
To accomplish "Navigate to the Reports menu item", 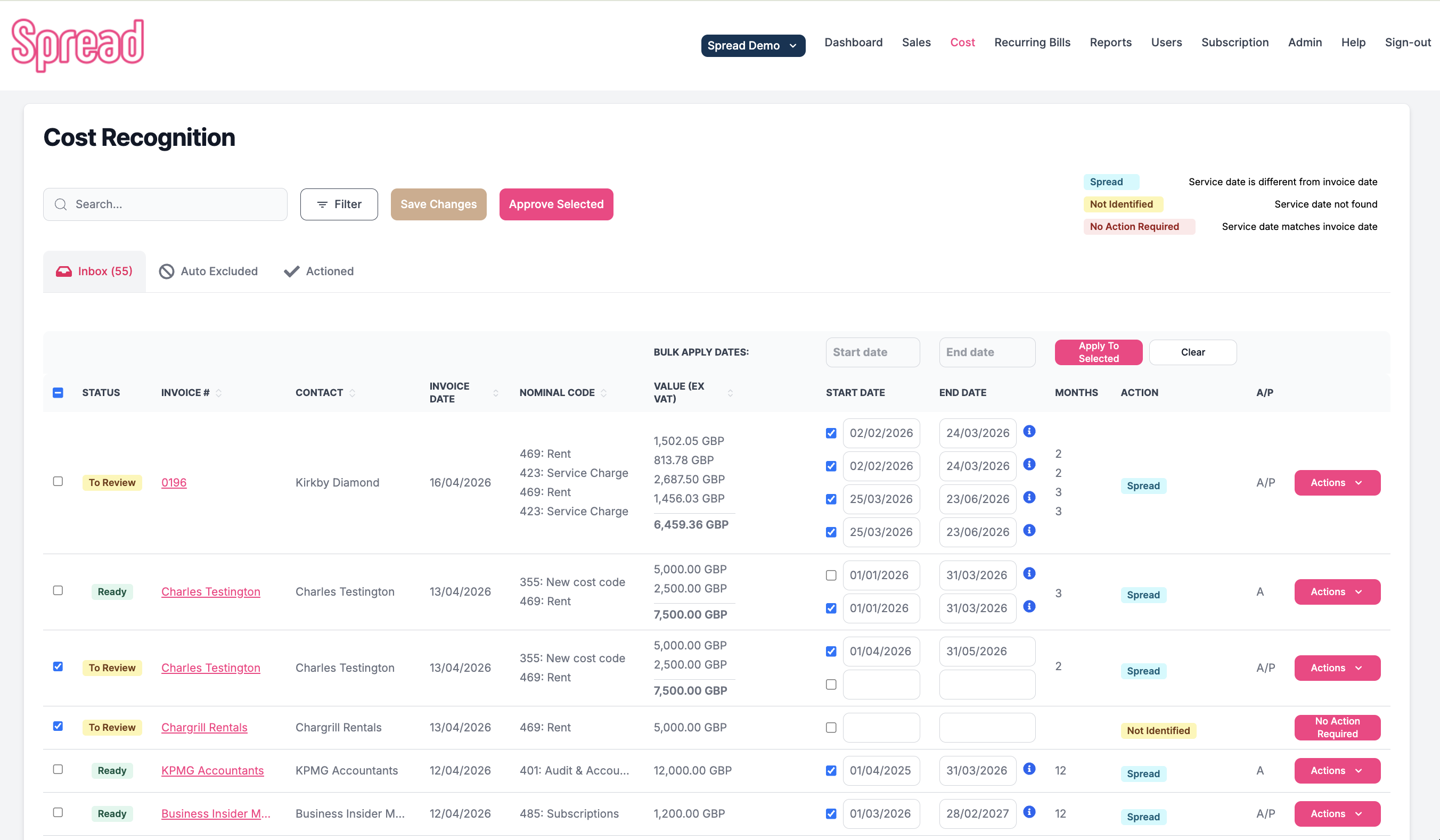I will tap(1110, 42).
